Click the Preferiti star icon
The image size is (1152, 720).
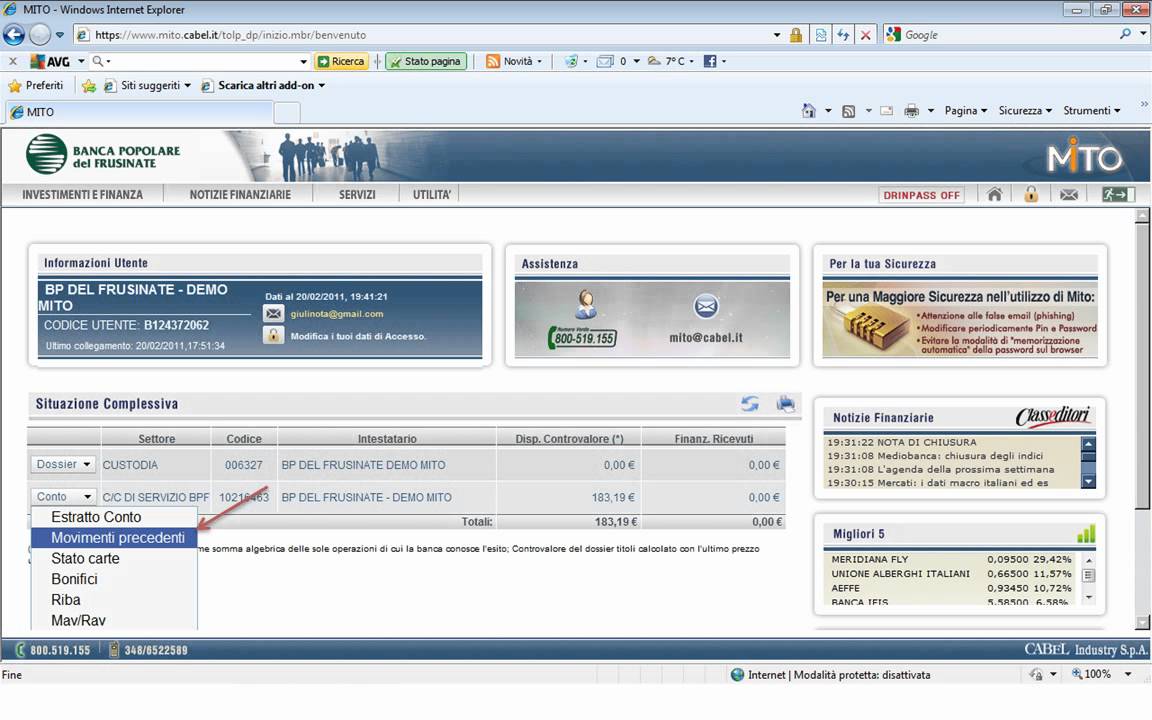pyautogui.click(x=15, y=86)
